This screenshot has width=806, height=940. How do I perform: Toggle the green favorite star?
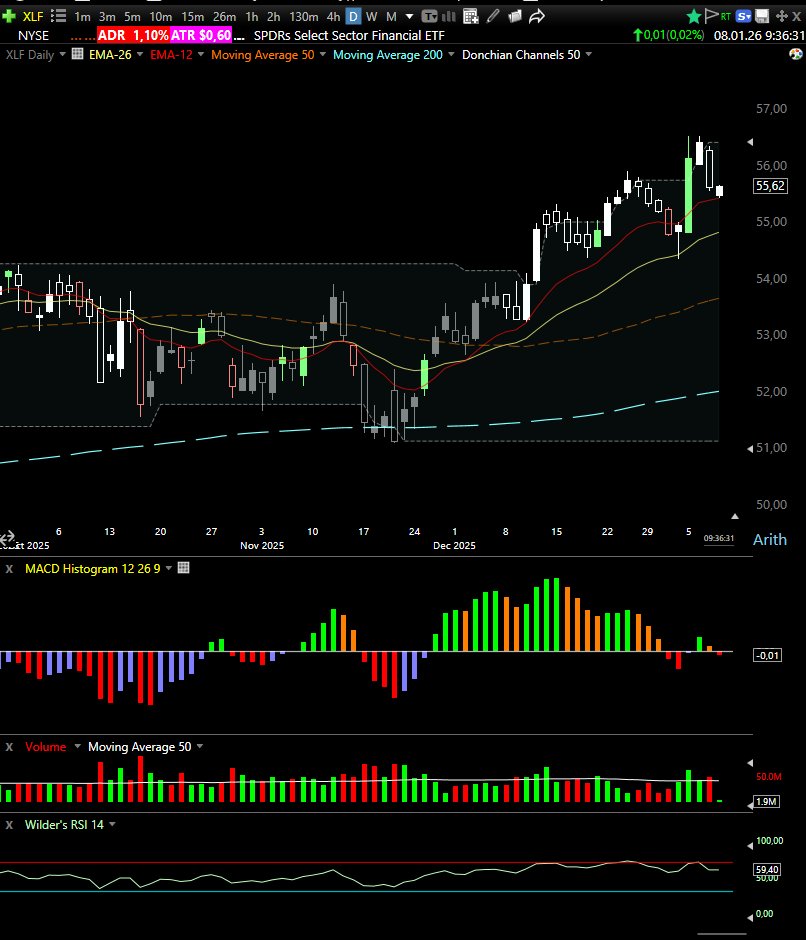point(694,16)
